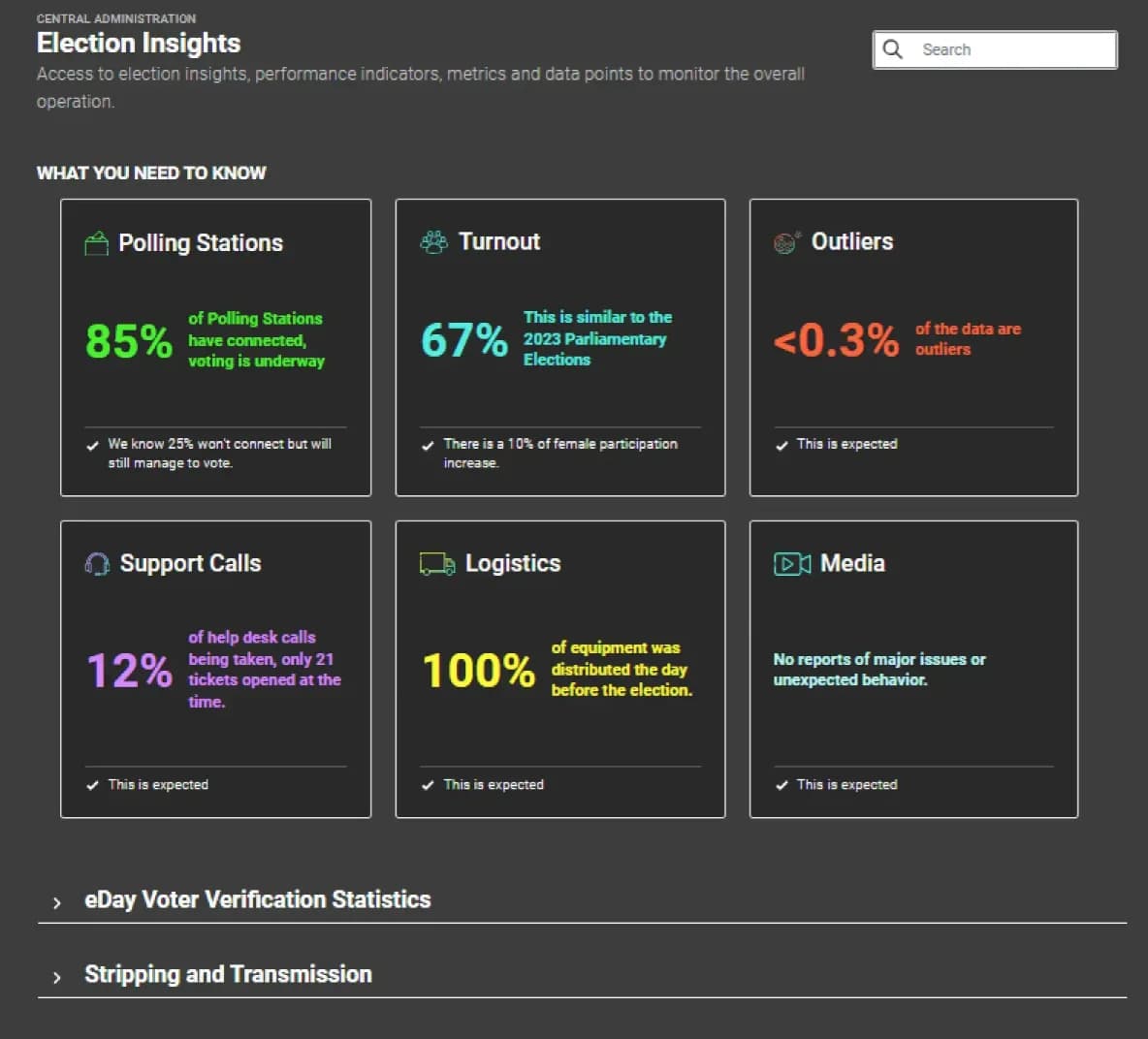Select the 85% polling stations connected figure

(129, 341)
